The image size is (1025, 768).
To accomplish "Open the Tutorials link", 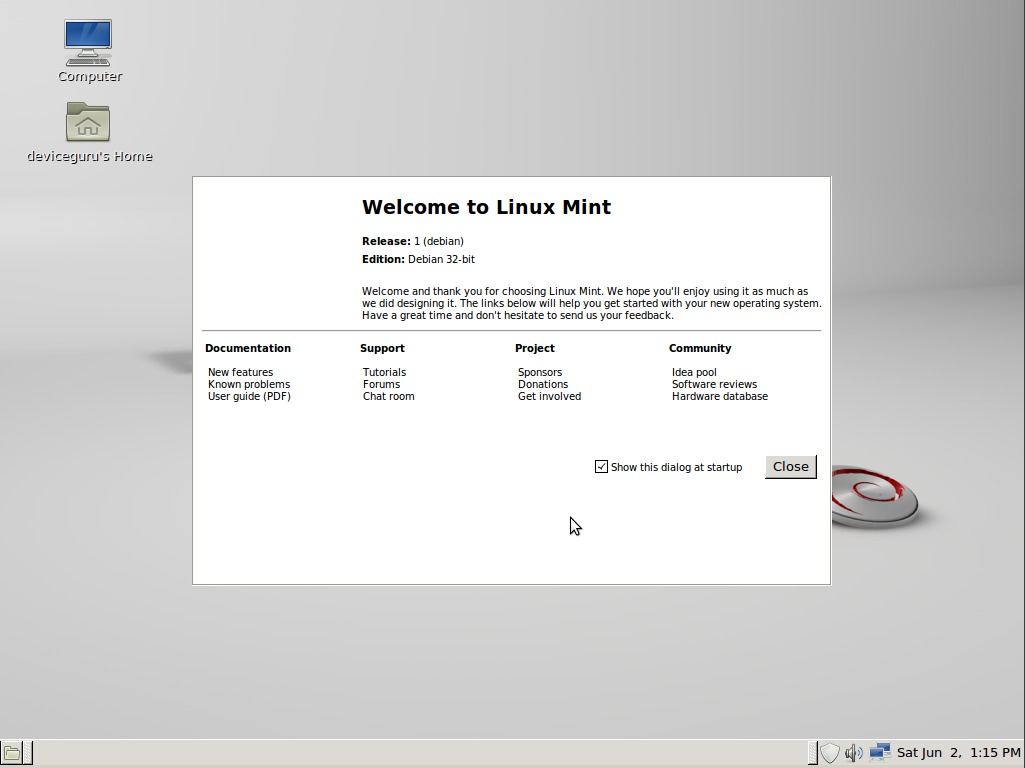I will (x=384, y=372).
